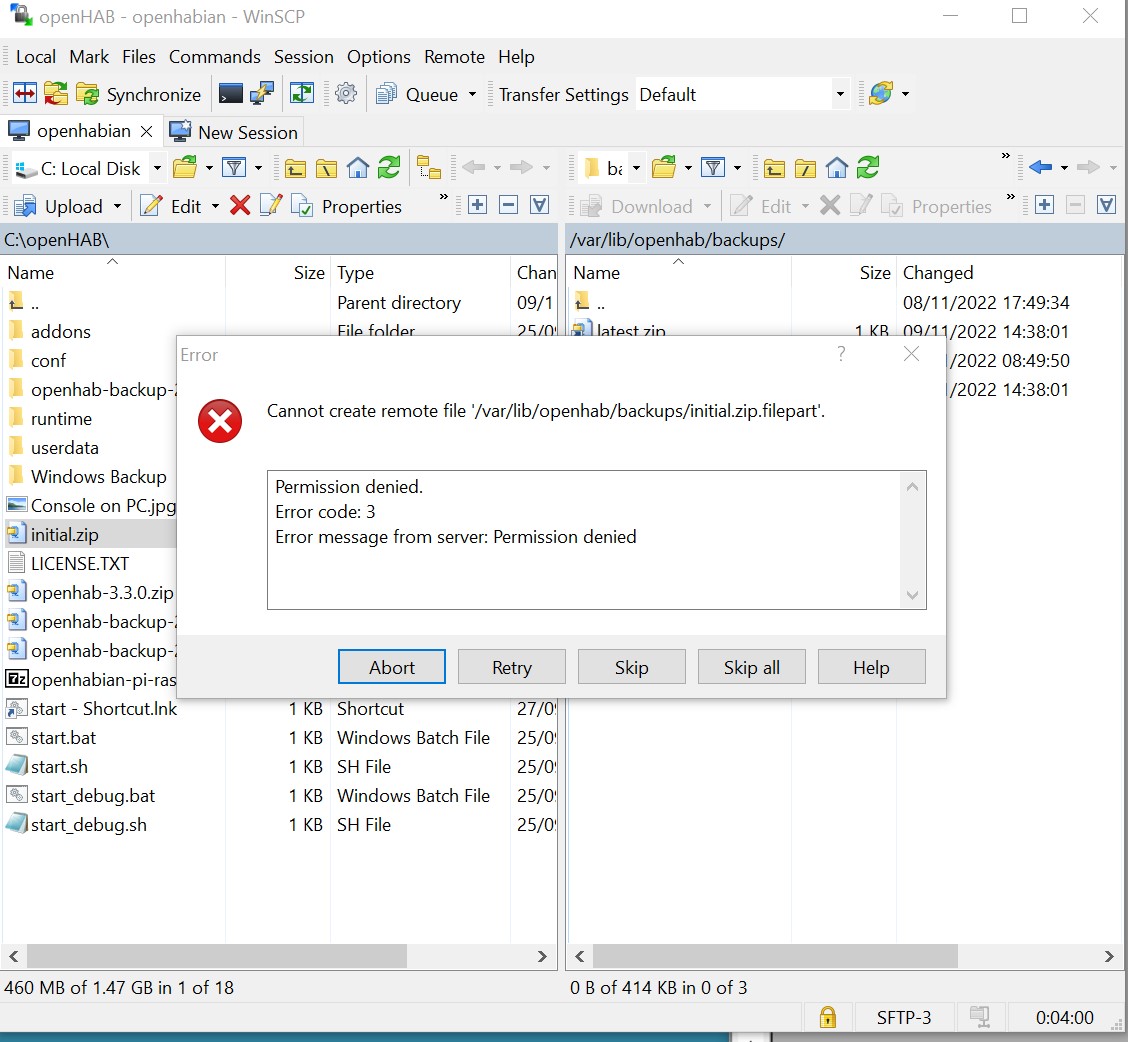Close the Error dialog

coord(911,353)
